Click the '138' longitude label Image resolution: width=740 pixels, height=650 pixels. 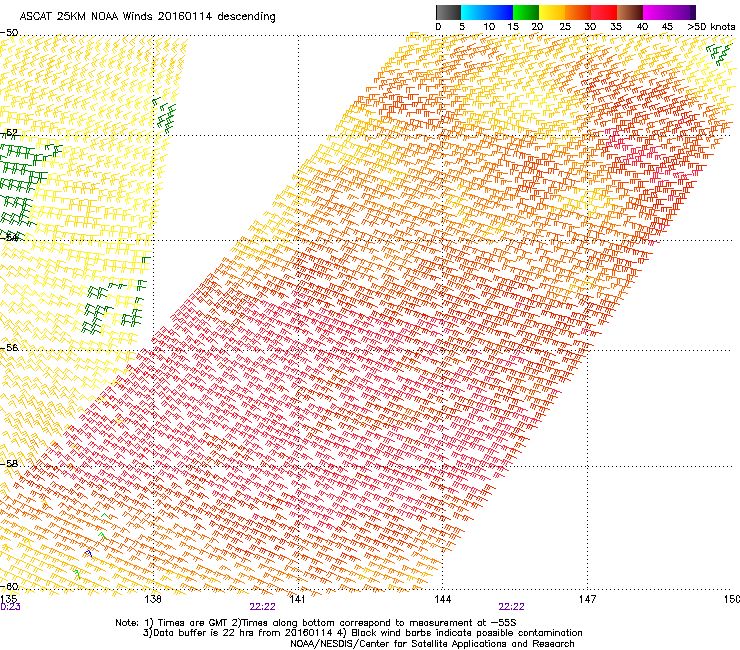click(x=153, y=599)
